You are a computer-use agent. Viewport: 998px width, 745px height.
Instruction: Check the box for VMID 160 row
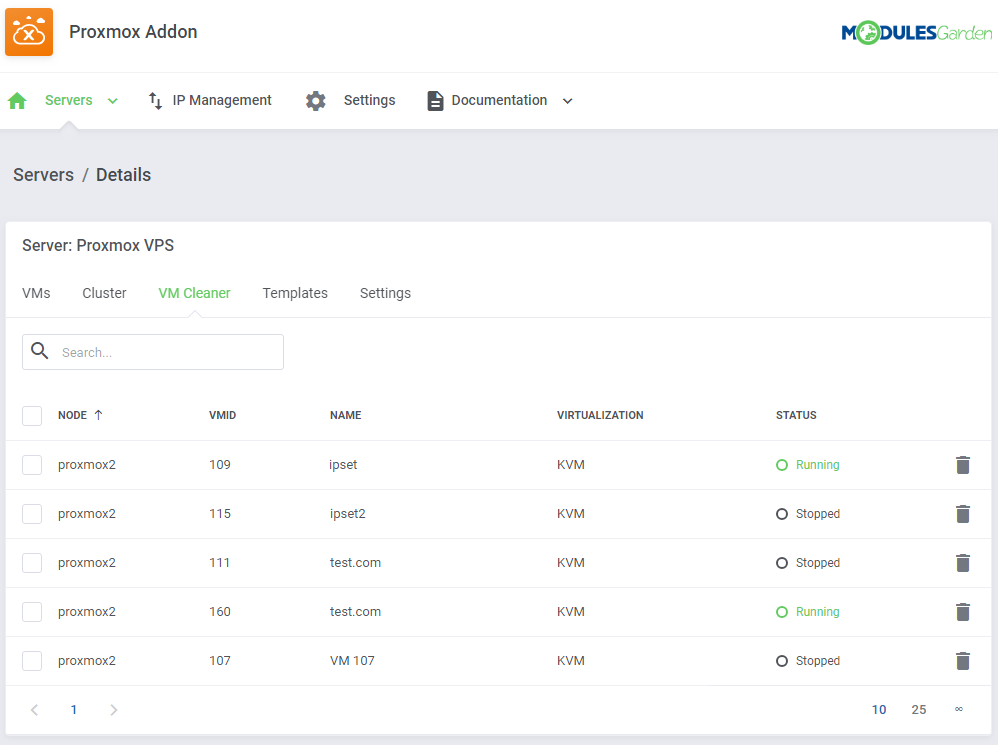coord(32,612)
